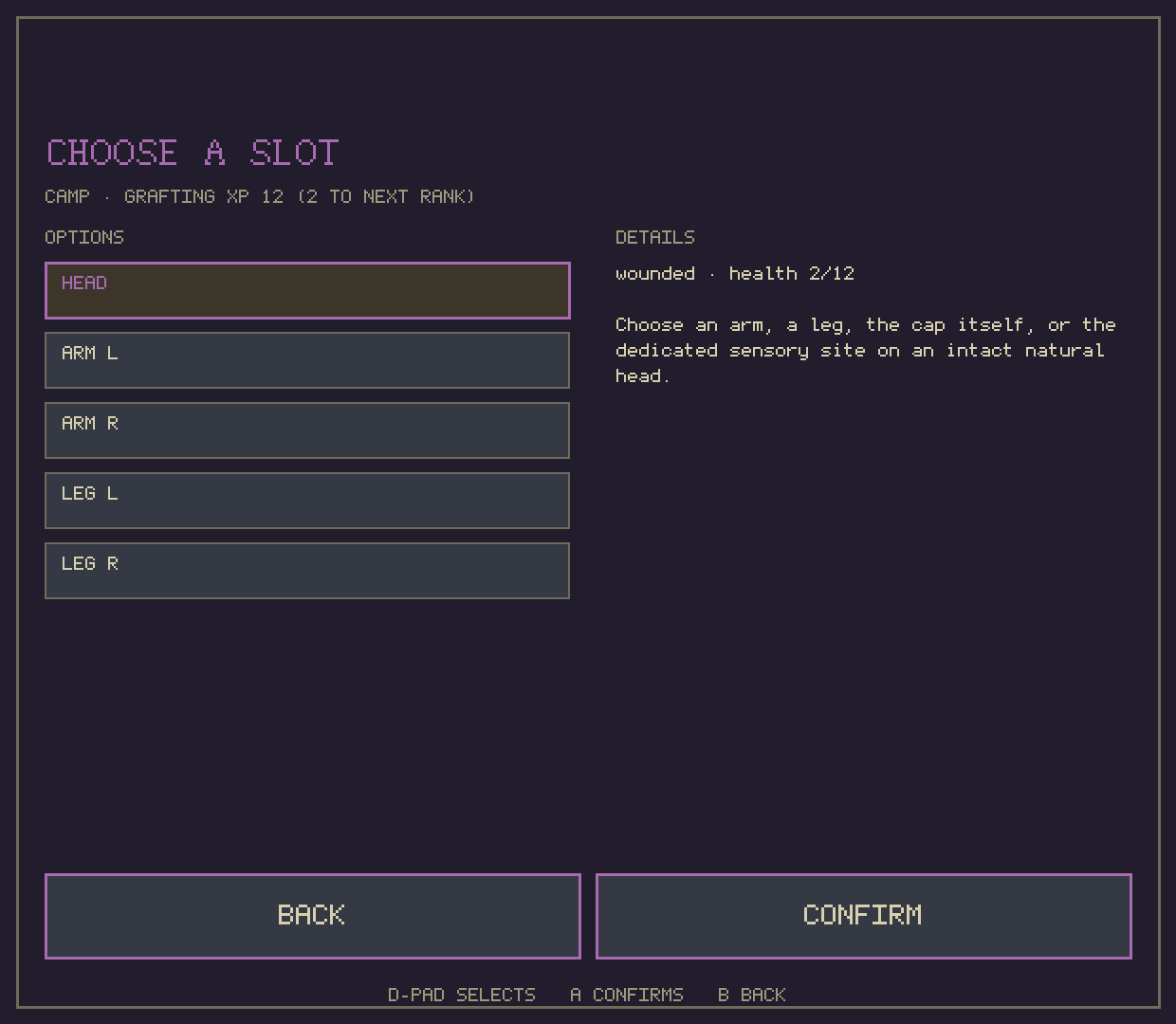Click the OPTIONS heading
This screenshot has height=1024, width=1176.
[x=84, y=237]
